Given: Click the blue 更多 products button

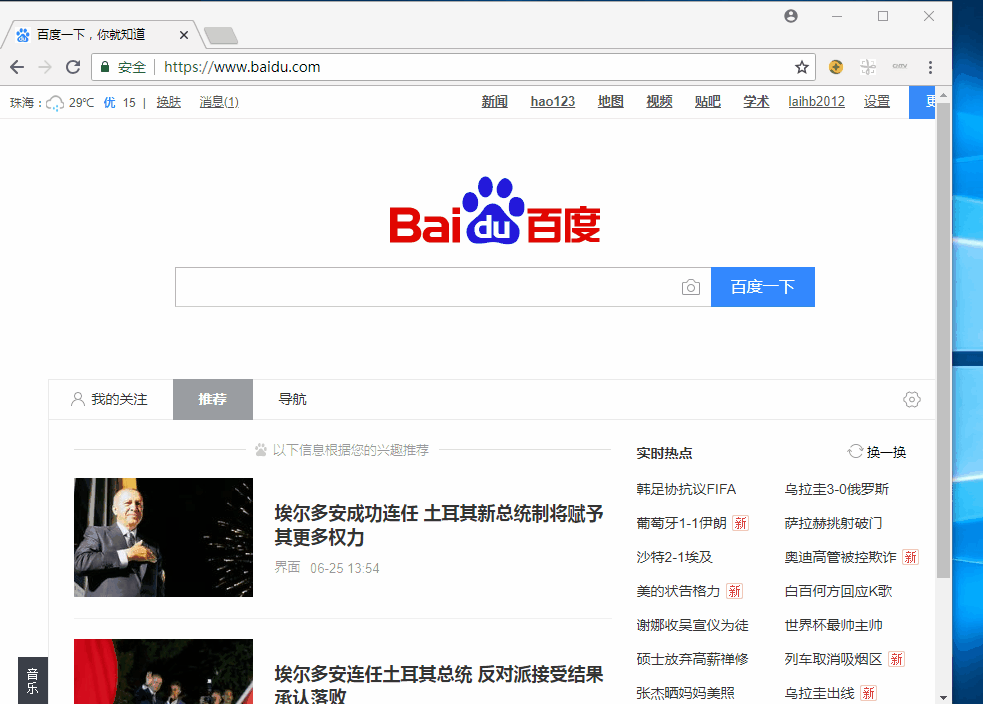Looking at the screenshot, I should pyautogui.click(x=922, y=102).
